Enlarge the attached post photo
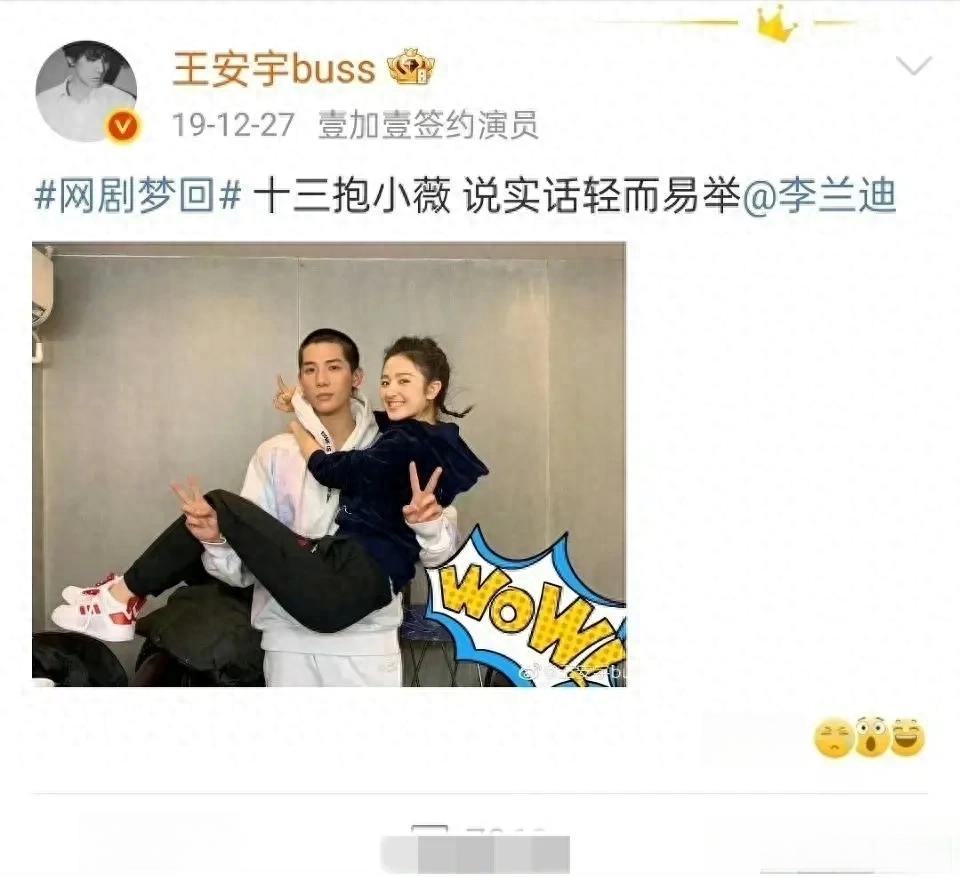The image size is (960, 877). click(x=329, y=464)
